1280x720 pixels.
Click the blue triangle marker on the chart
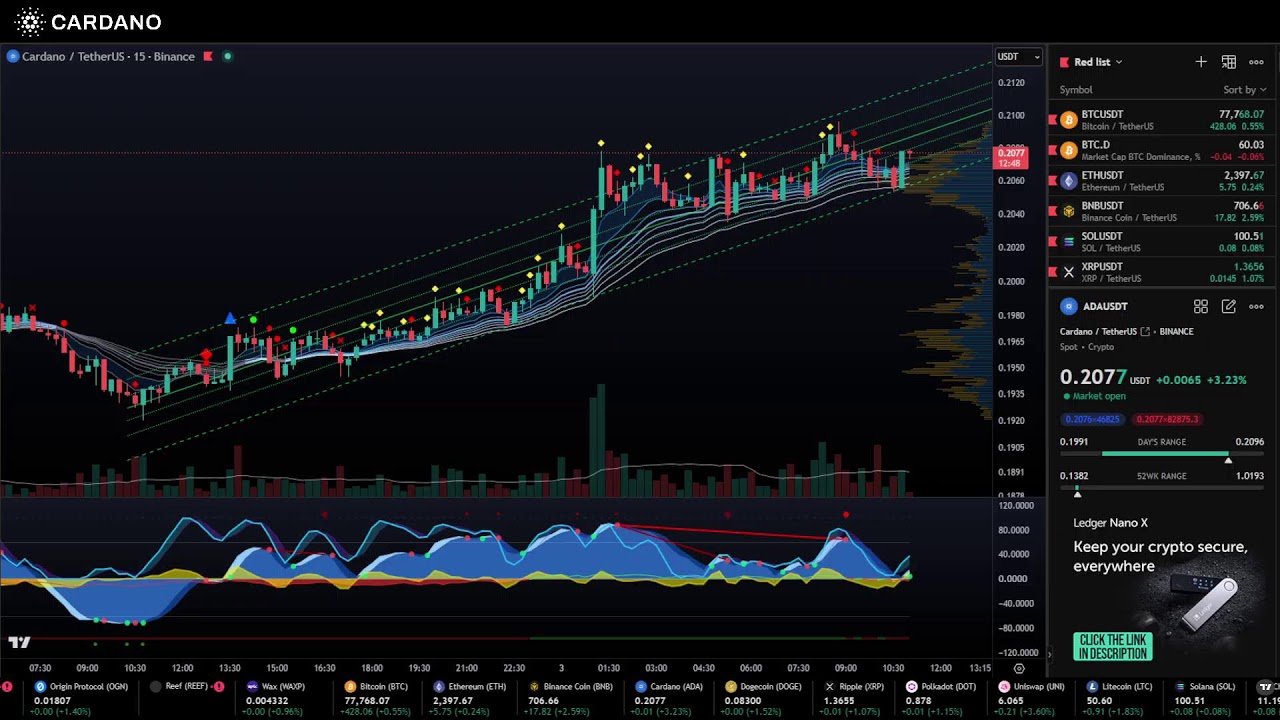click(230, 318)
